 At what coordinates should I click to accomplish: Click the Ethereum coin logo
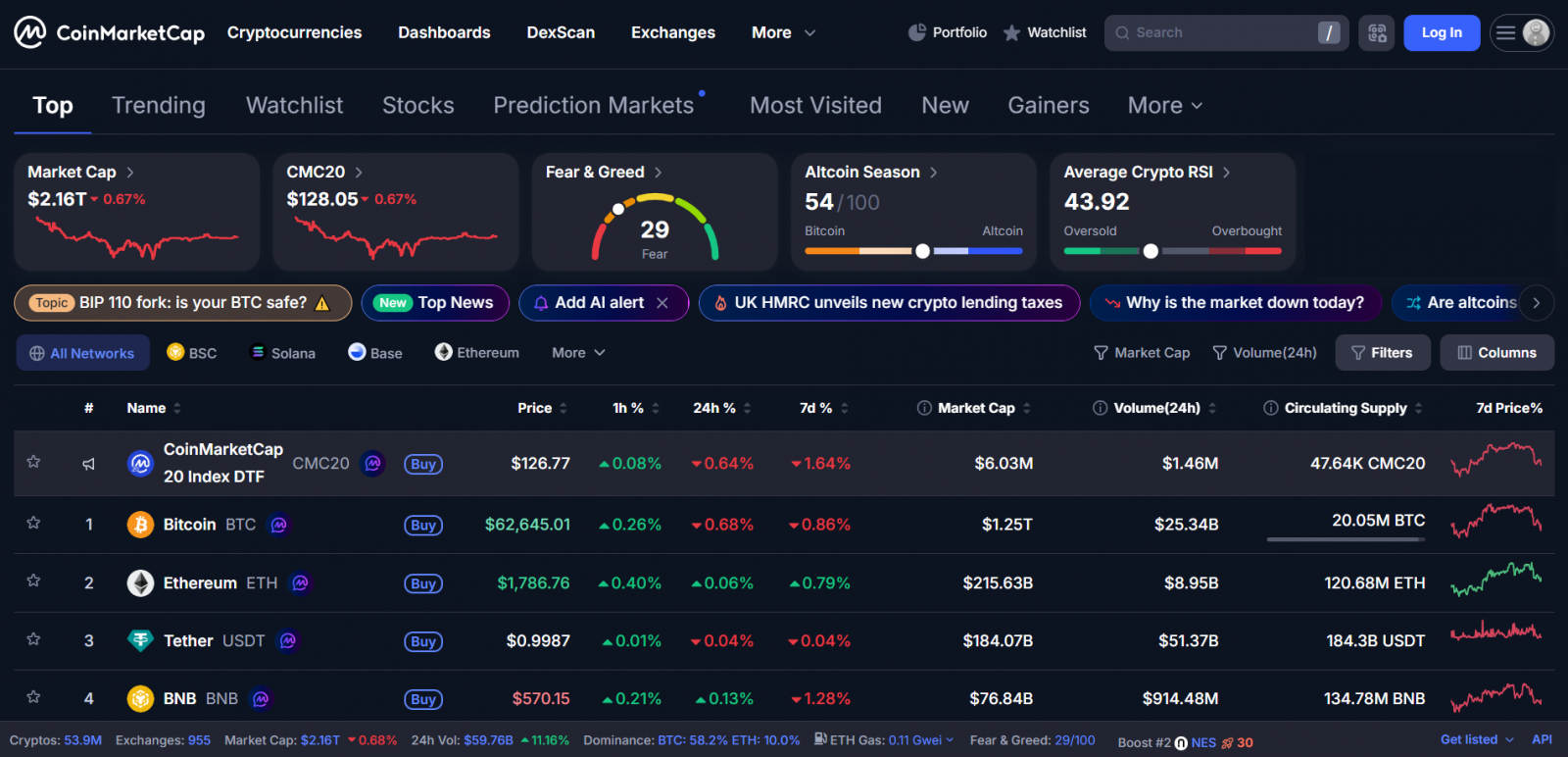(140, 583)
